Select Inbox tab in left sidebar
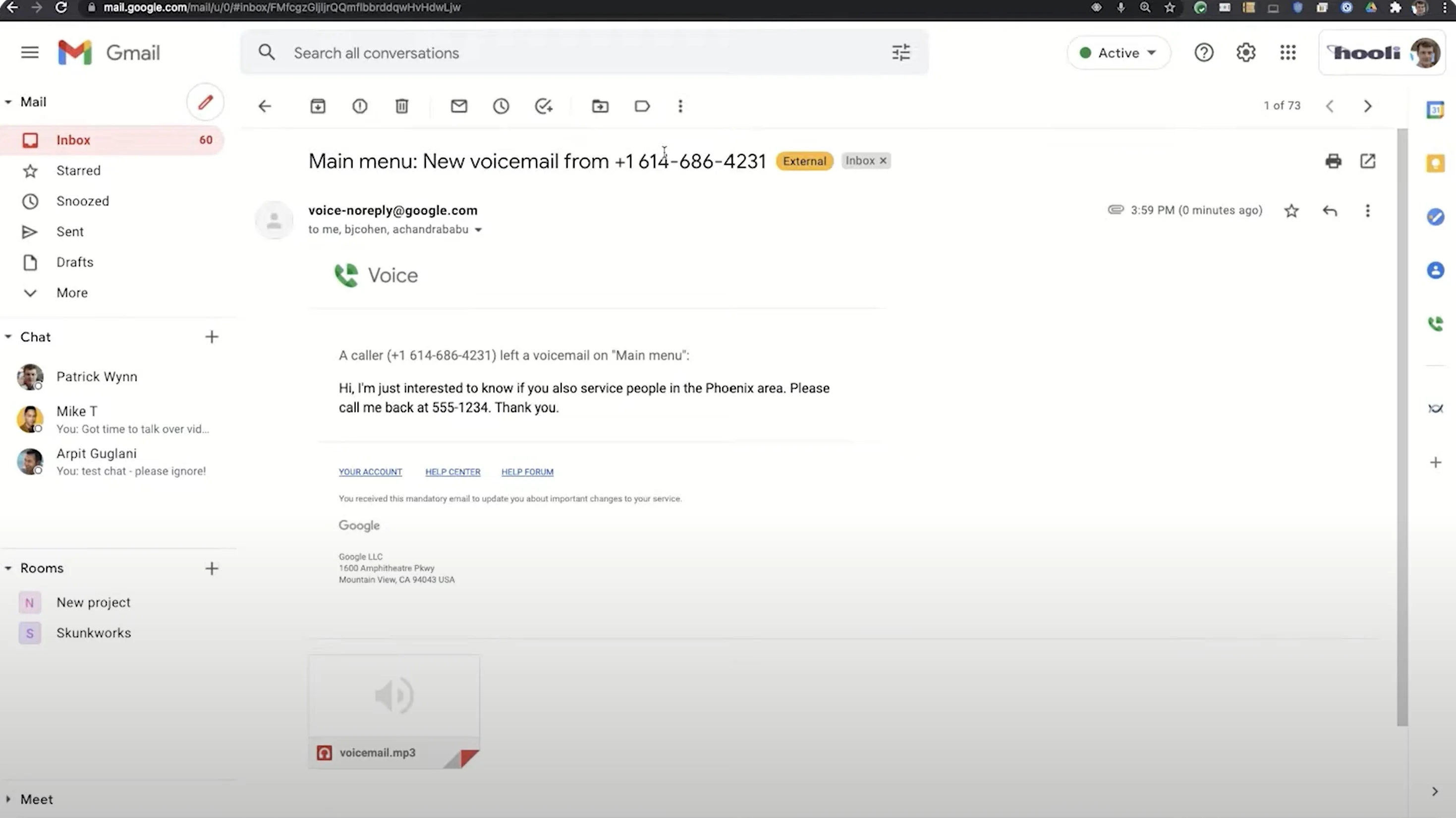 (73, 140)
